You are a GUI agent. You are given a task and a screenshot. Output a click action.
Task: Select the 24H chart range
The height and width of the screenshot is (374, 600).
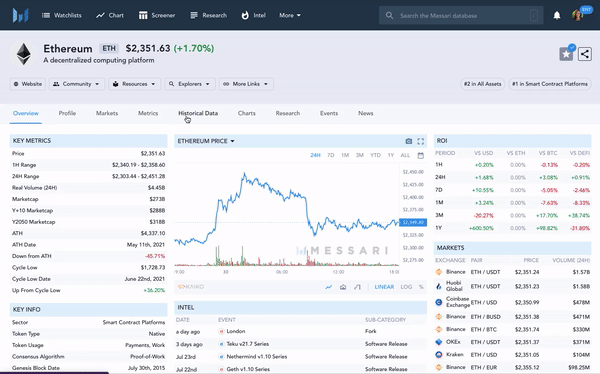pos(315,155)
